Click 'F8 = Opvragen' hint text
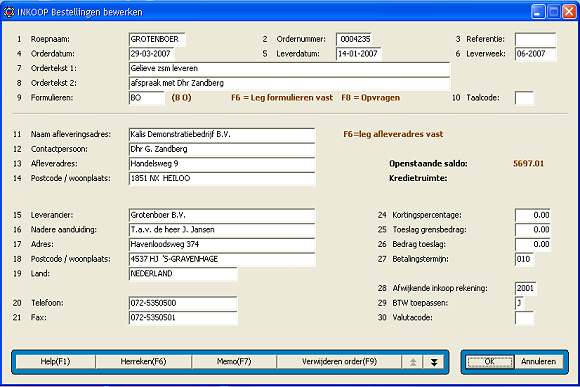The width and height of the screenshot is (580, 387). coord(371,98)
